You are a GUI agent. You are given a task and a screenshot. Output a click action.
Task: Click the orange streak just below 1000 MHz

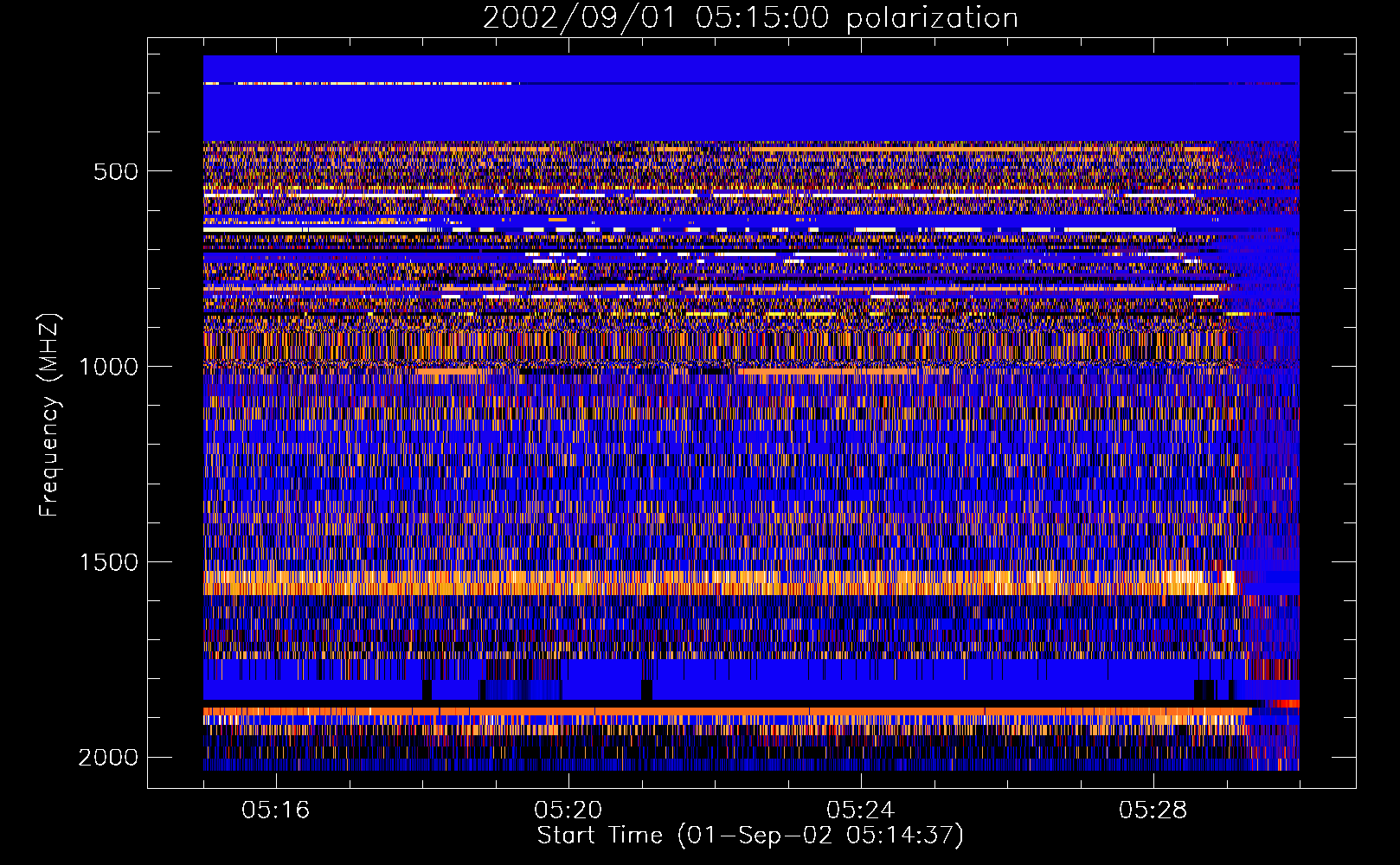[822, 372]
